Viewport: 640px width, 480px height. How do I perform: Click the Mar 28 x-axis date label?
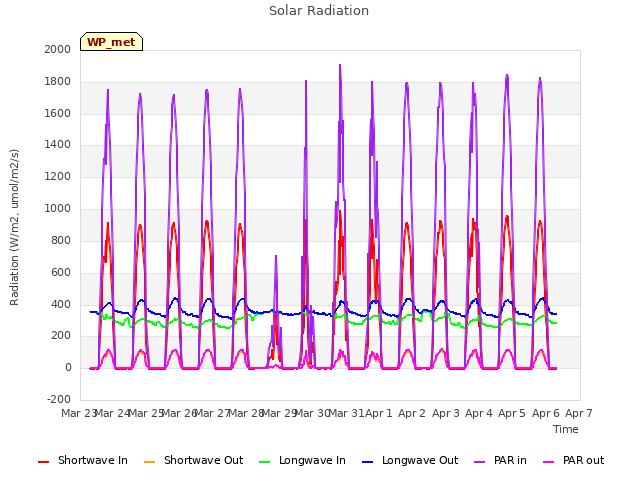coord(246,413)
